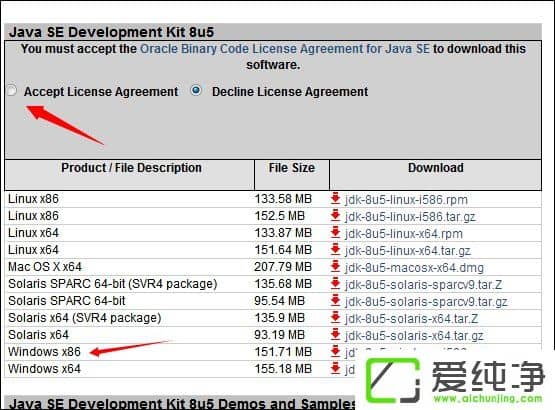The height and width of the screenshot is (410, 555).
Task: Click download icon for jdk-8u5-linux-x64.tar.gz
Action: (335, 250)
